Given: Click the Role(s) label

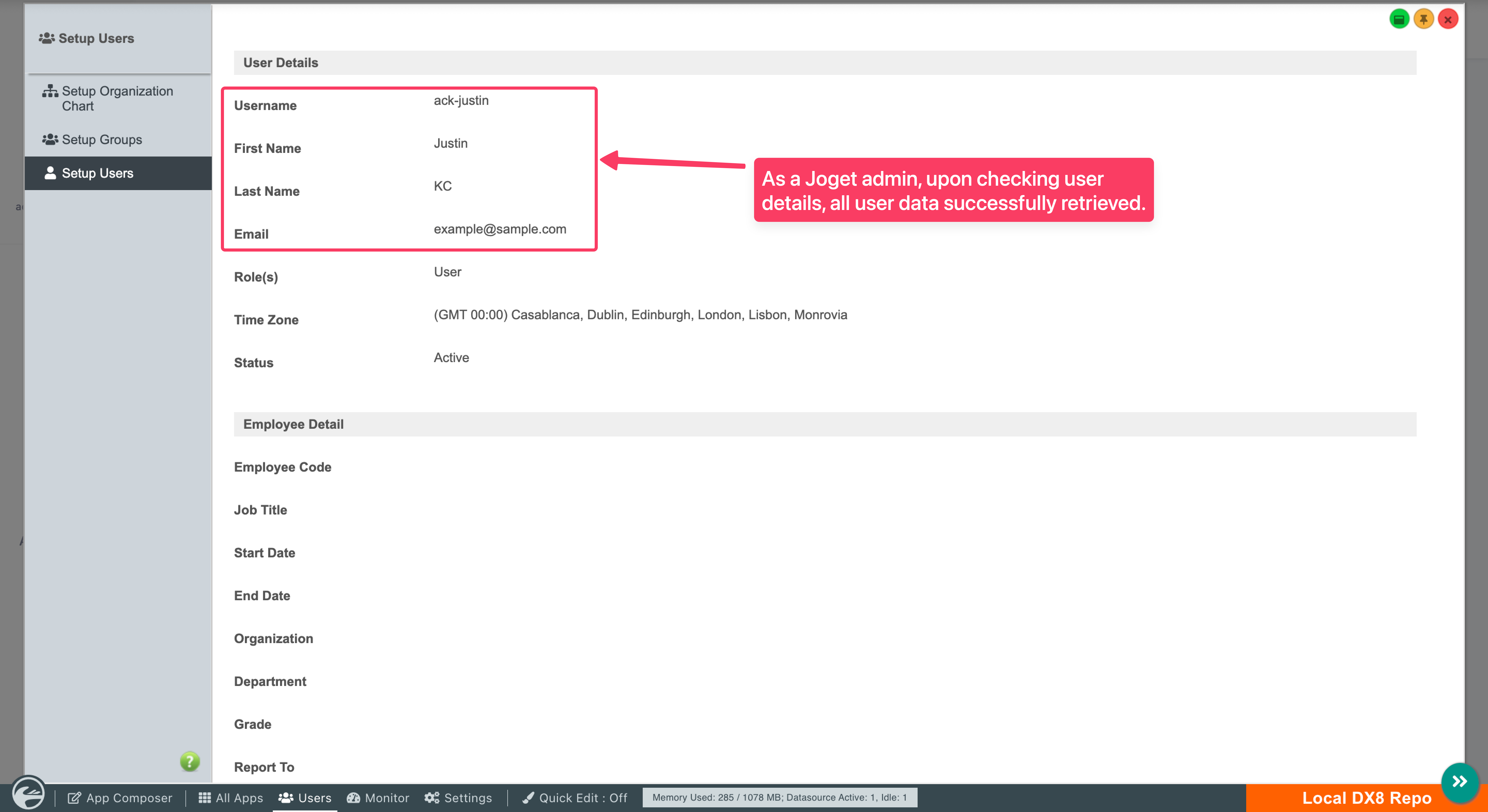Looking at the screenshot, I should pyautogui.click(x=256, y=277).
